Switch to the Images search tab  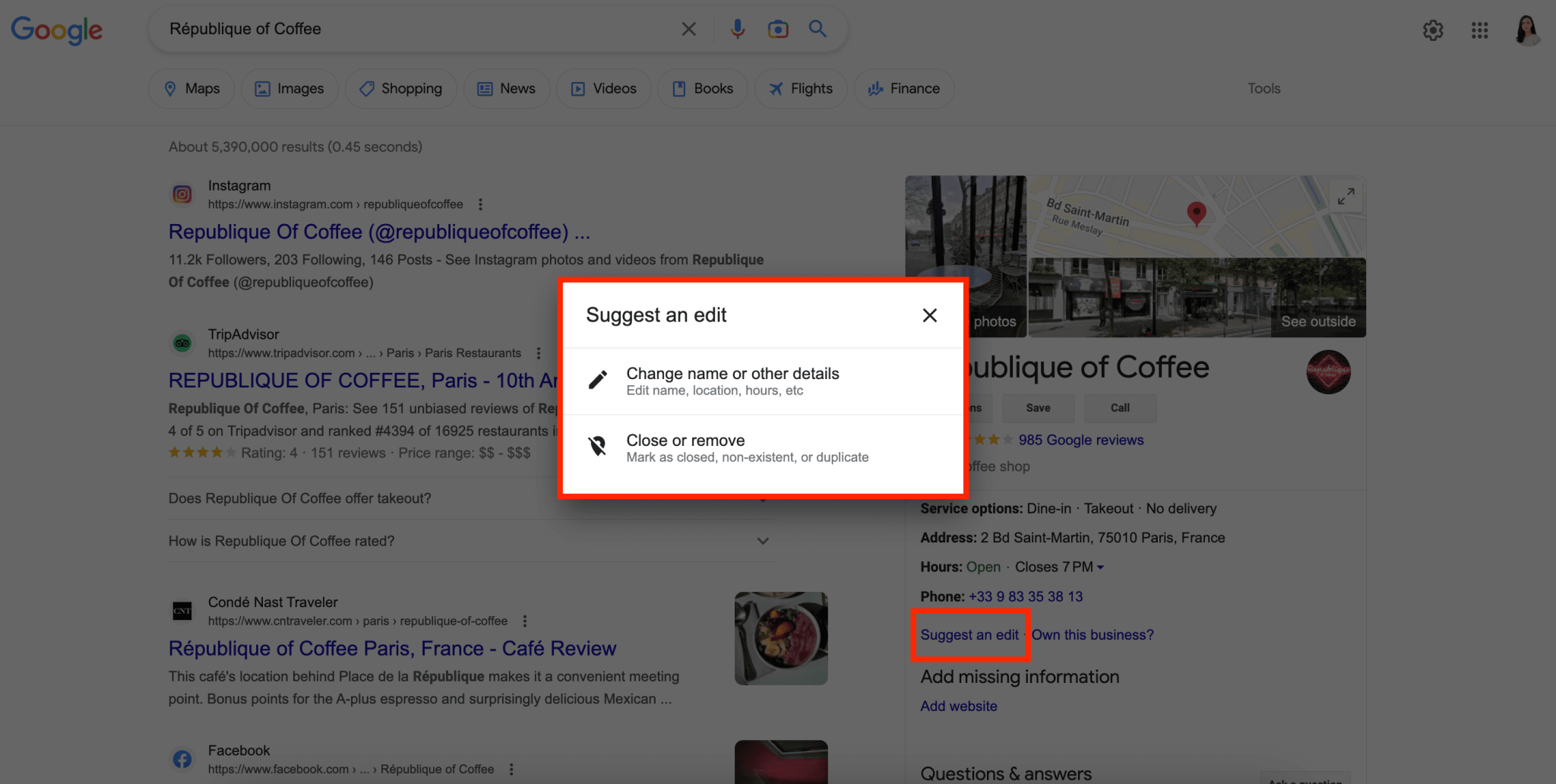coord(289,88)
